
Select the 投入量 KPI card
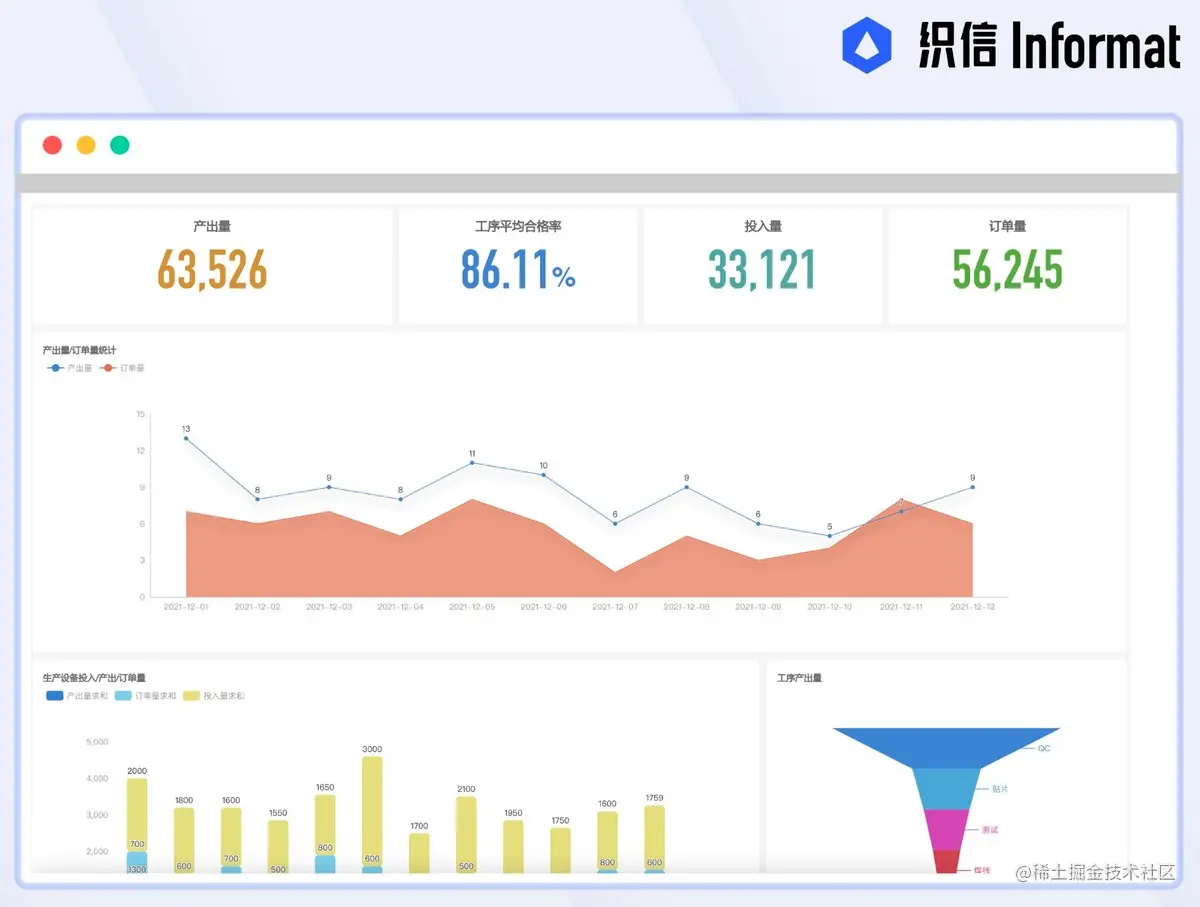point(763,264)
